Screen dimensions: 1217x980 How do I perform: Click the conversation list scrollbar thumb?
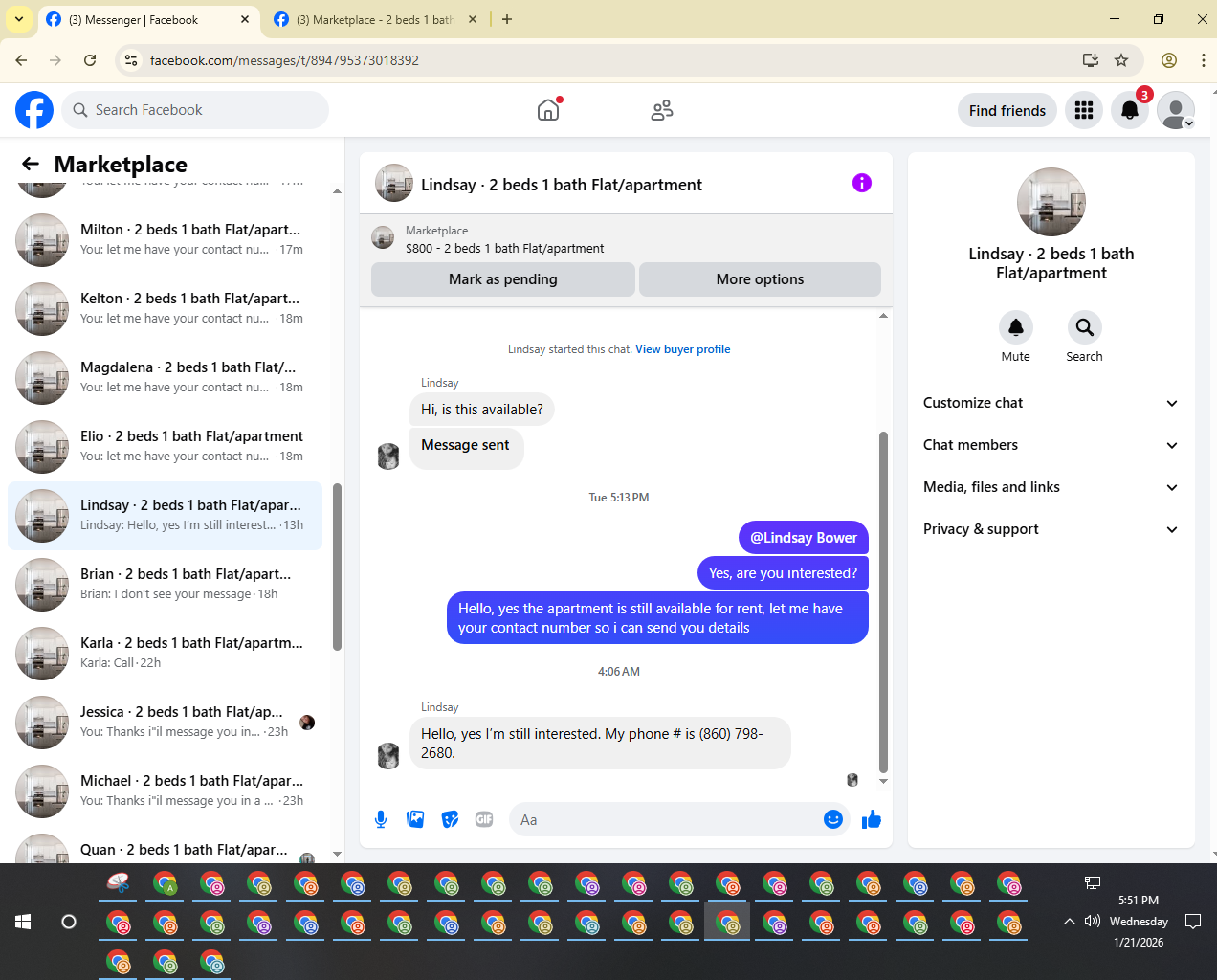(337, 567)
